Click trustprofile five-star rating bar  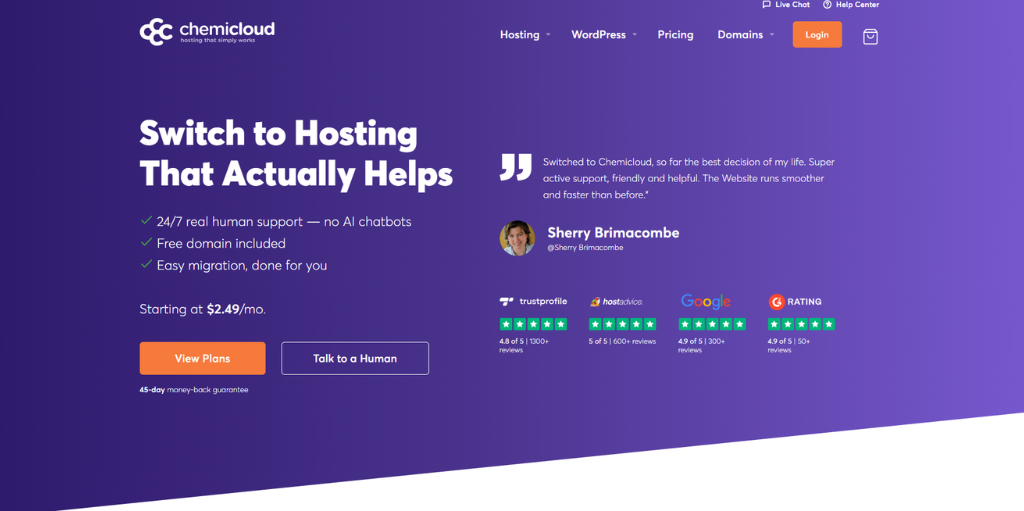click(x=533, y=324)
